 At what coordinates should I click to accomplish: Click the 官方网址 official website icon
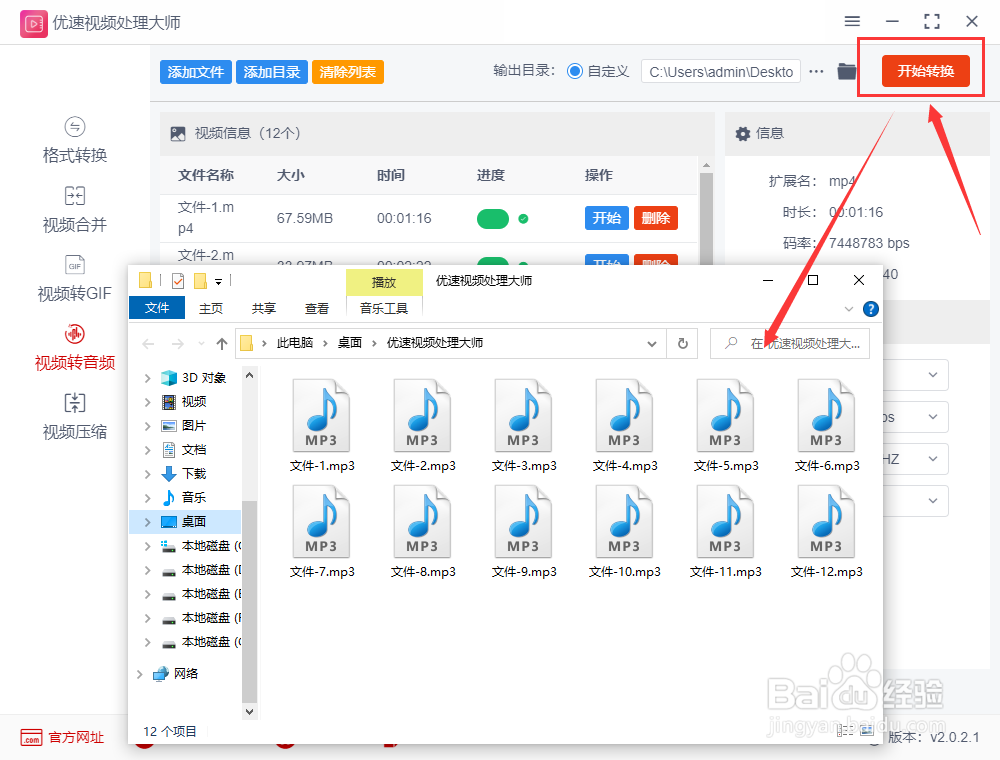pyautogui.click(x=31, y=738)
